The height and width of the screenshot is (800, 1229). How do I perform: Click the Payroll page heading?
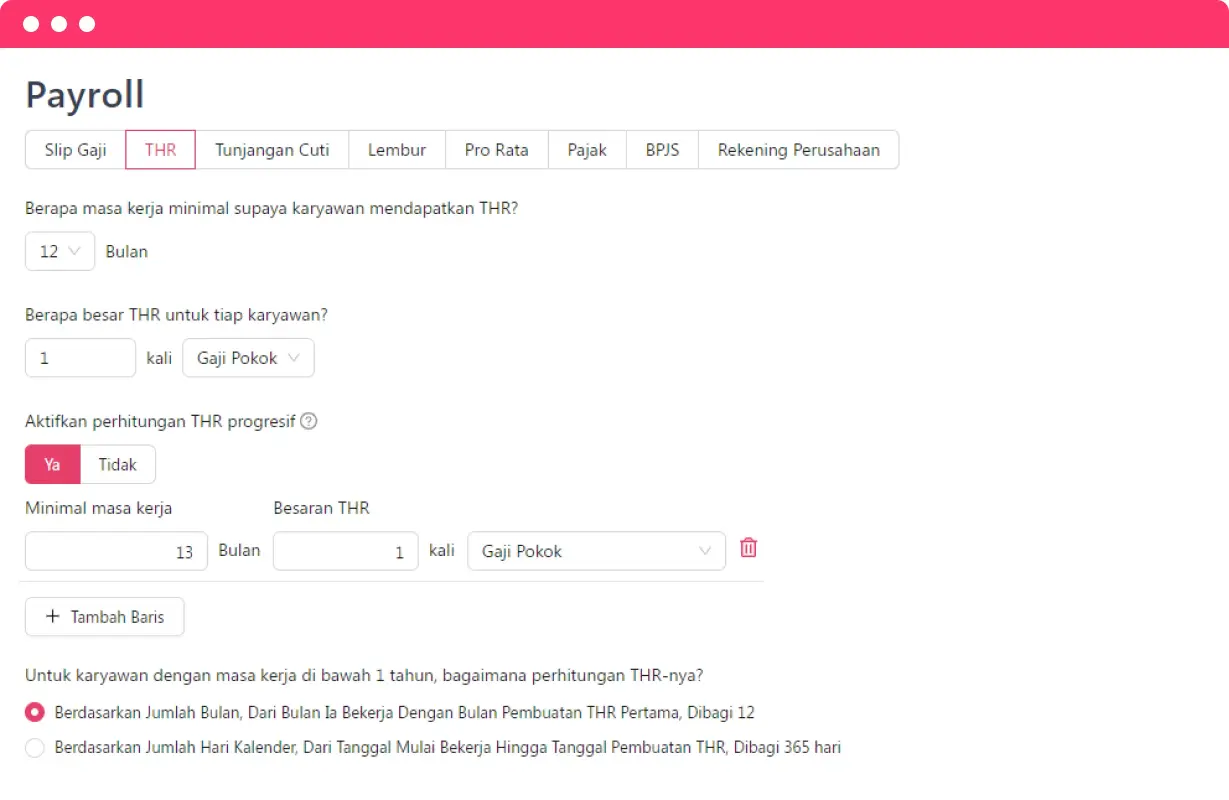[85, 95]
